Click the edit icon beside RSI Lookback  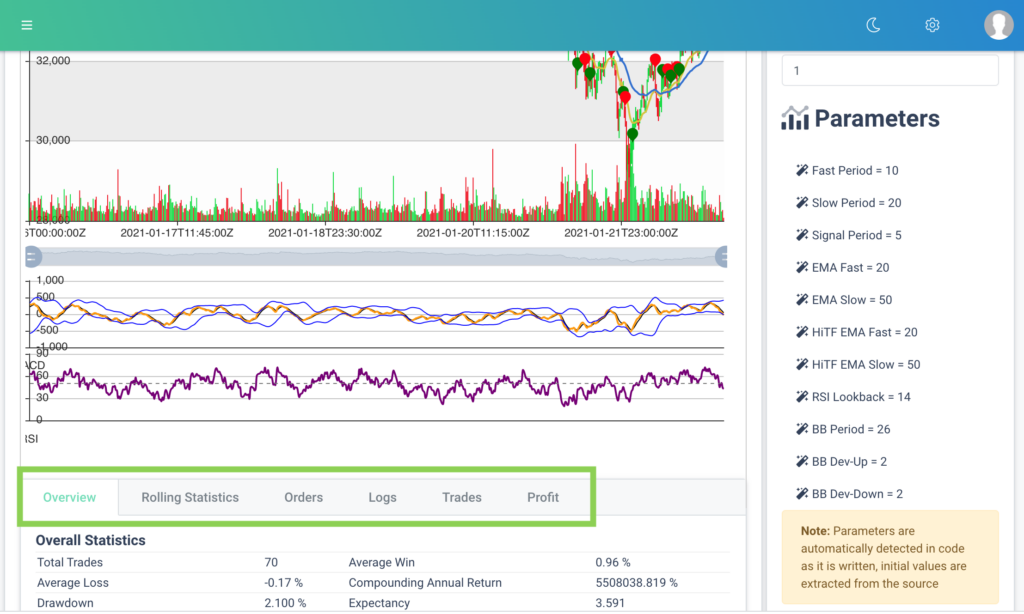802,397
